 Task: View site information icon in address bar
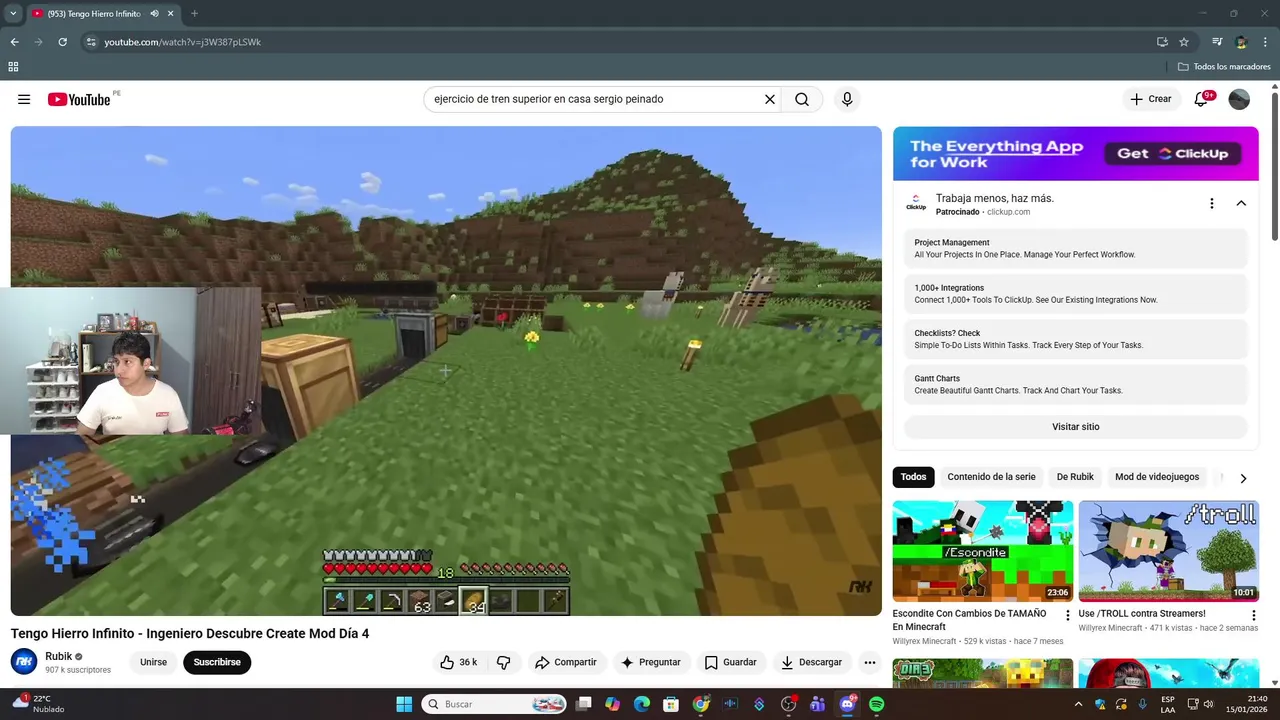click(x=91, y=42)
